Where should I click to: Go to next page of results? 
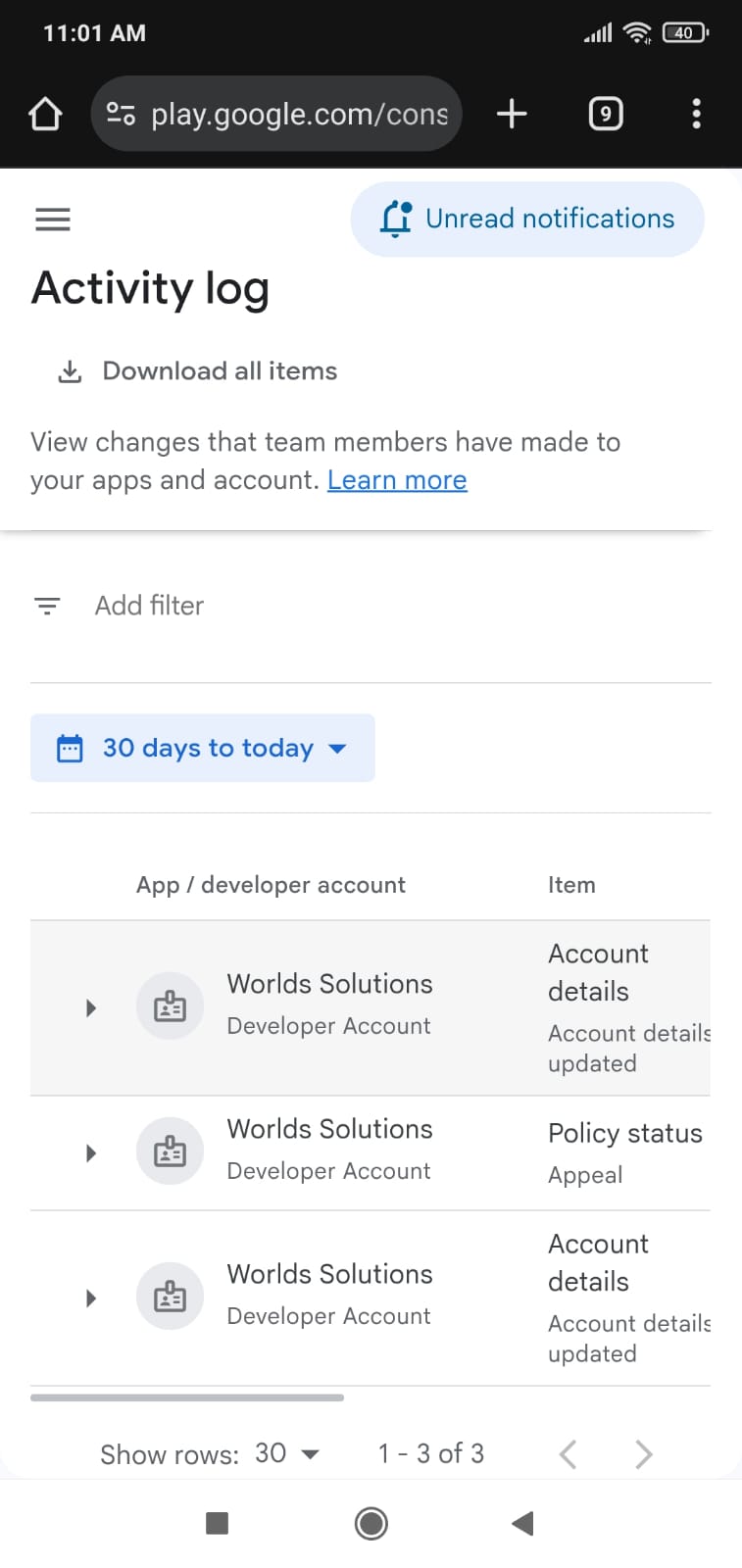point(643,1454)
